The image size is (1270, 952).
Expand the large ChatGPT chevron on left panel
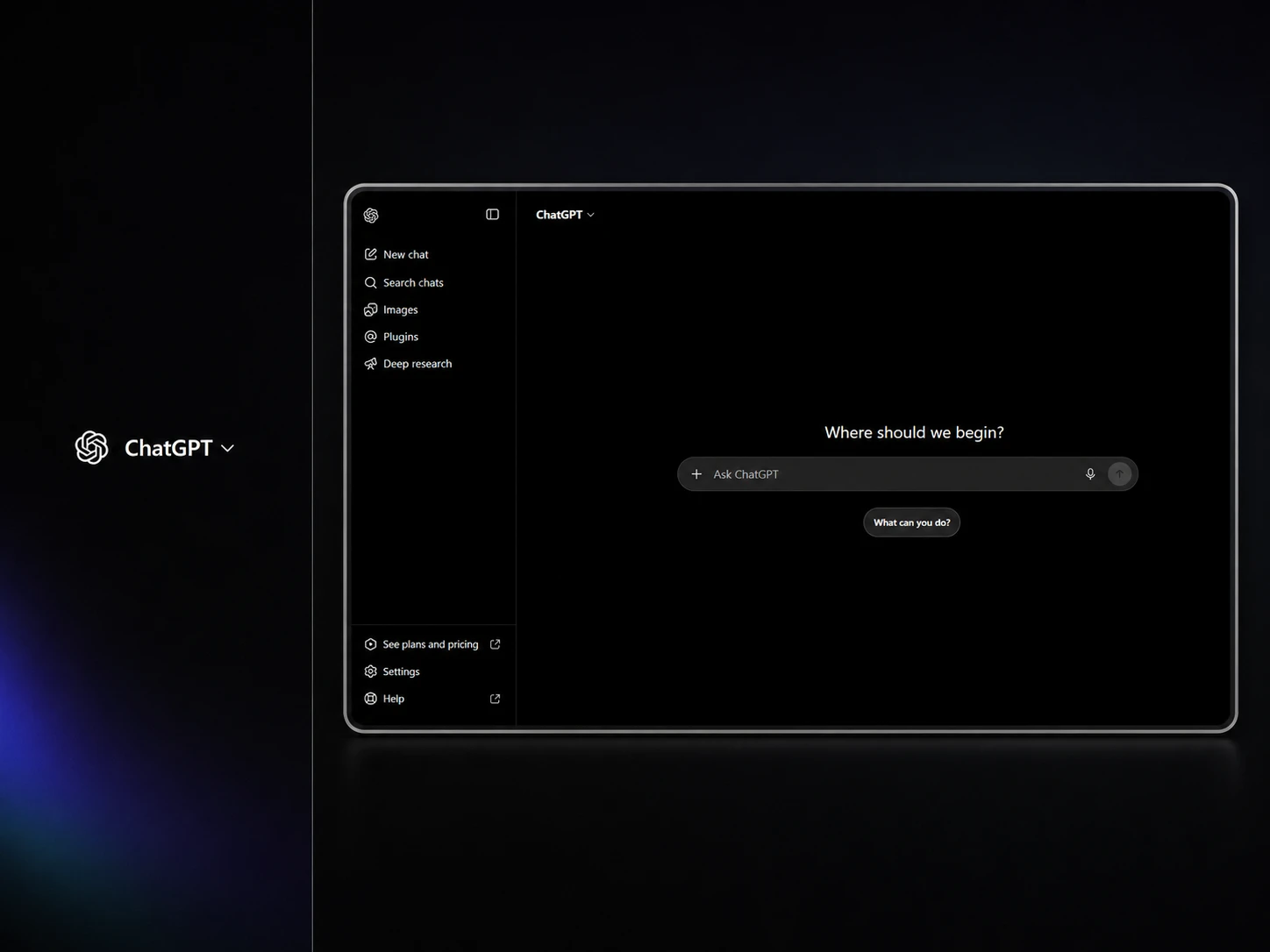click(228, 448)
